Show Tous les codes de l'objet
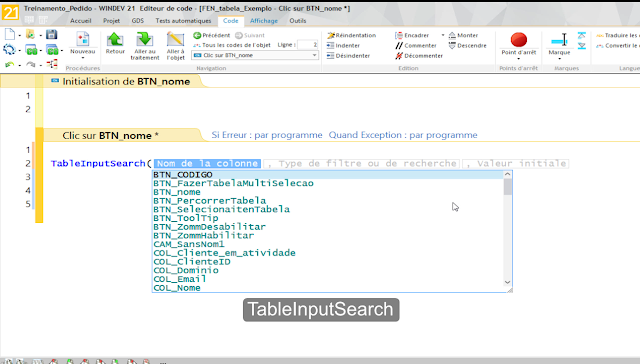Viewport: 640px width, 364px height. tap(232, 45)
